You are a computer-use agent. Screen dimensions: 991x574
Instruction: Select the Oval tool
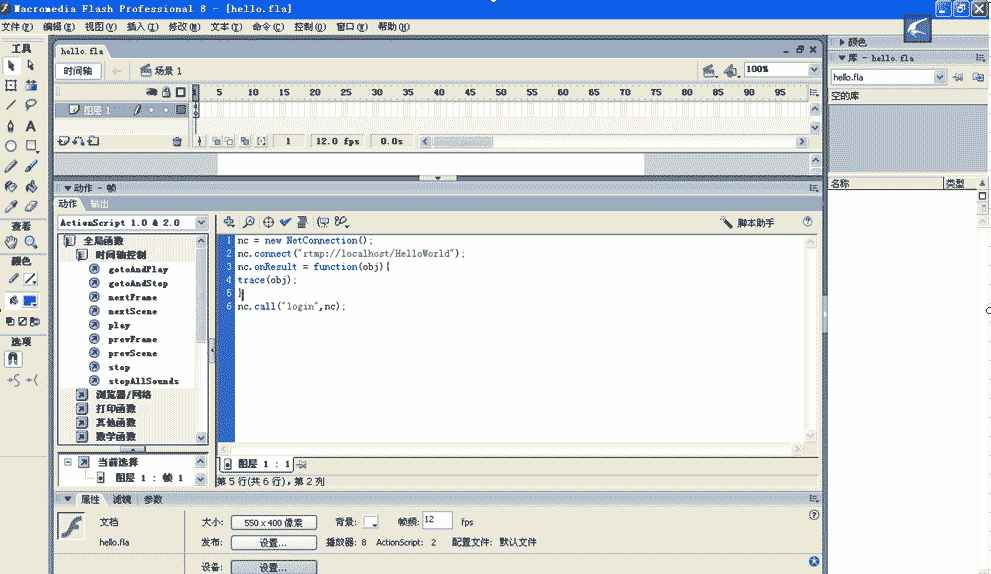[x=11, y=146]
